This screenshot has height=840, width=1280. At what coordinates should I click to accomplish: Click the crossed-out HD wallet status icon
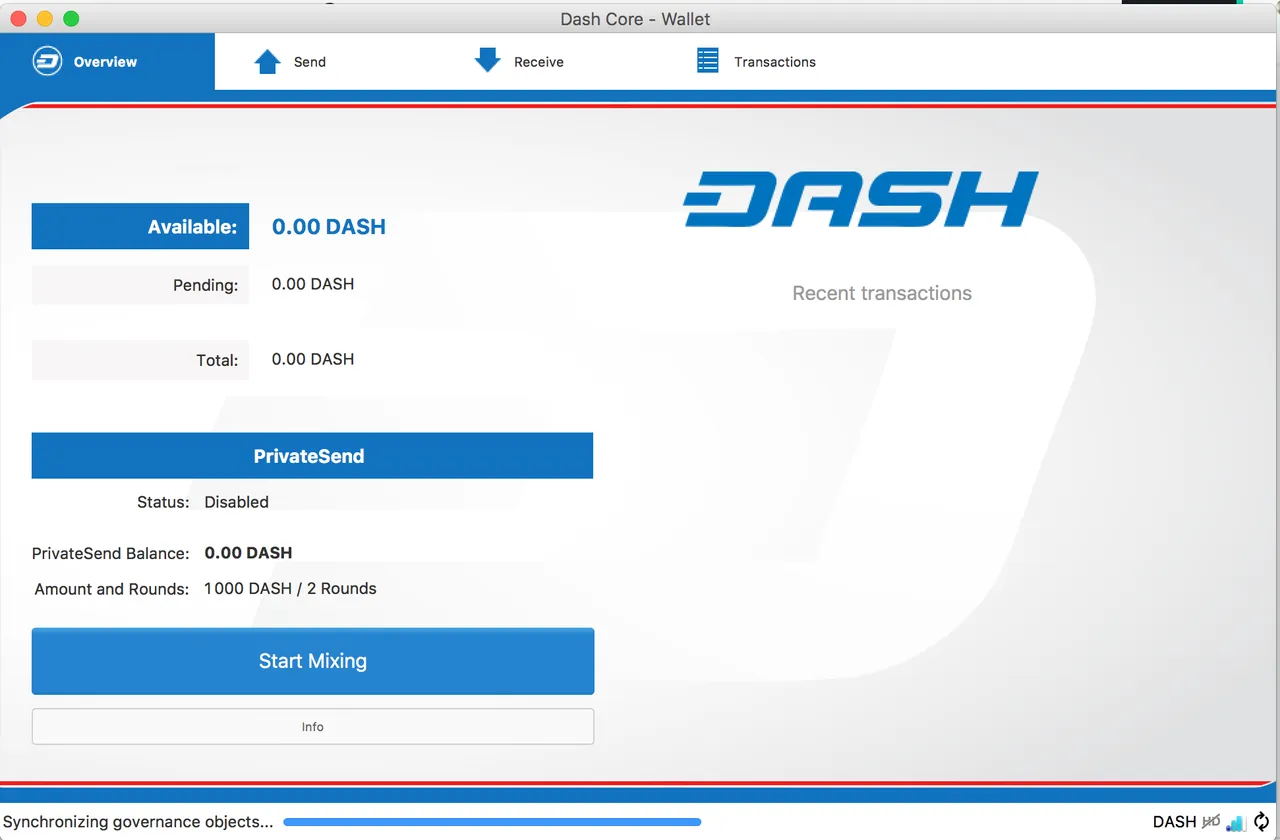click(1211, 822)
